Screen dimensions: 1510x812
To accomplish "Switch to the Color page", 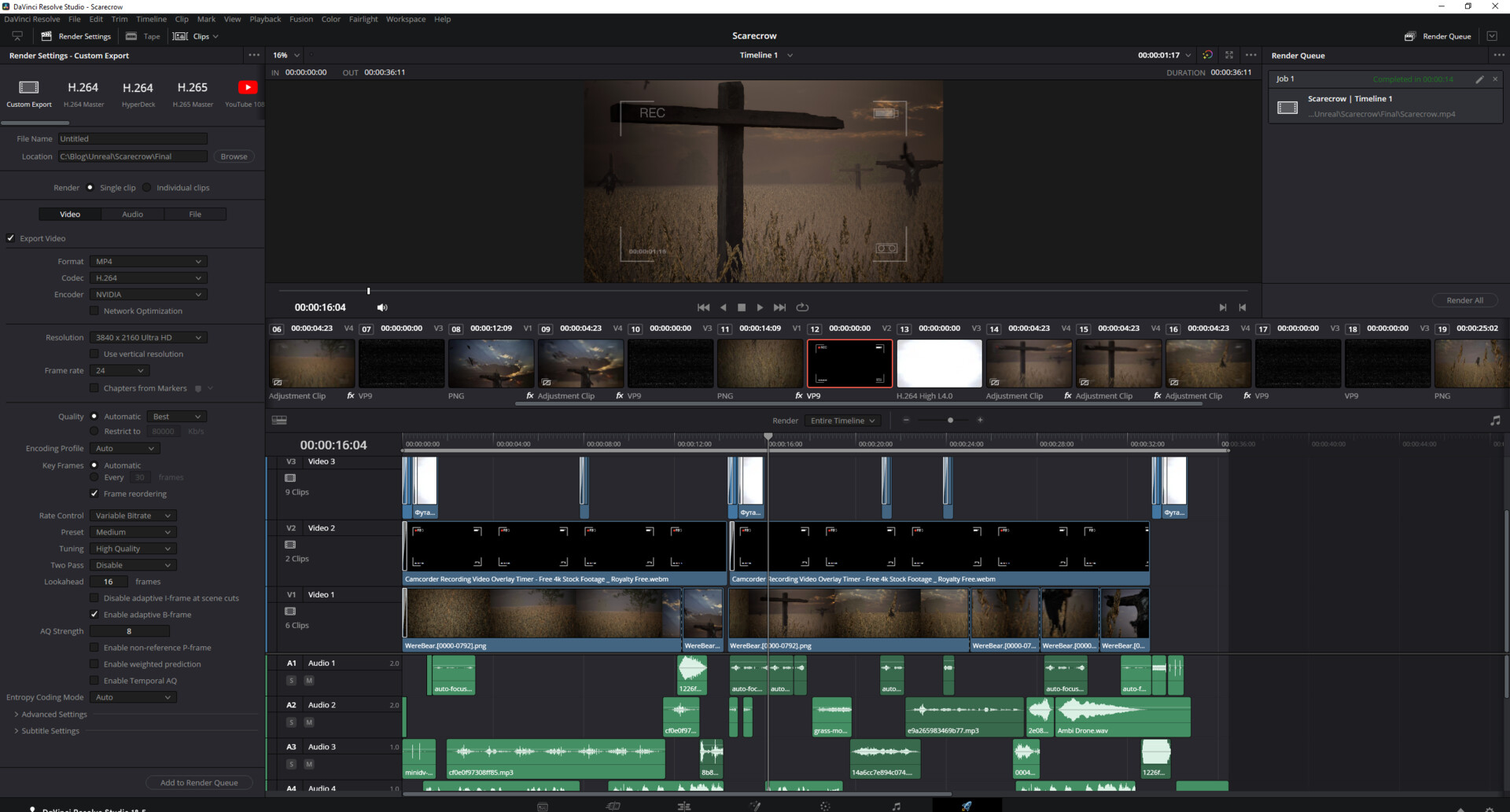I will click(x=824, y=805).
